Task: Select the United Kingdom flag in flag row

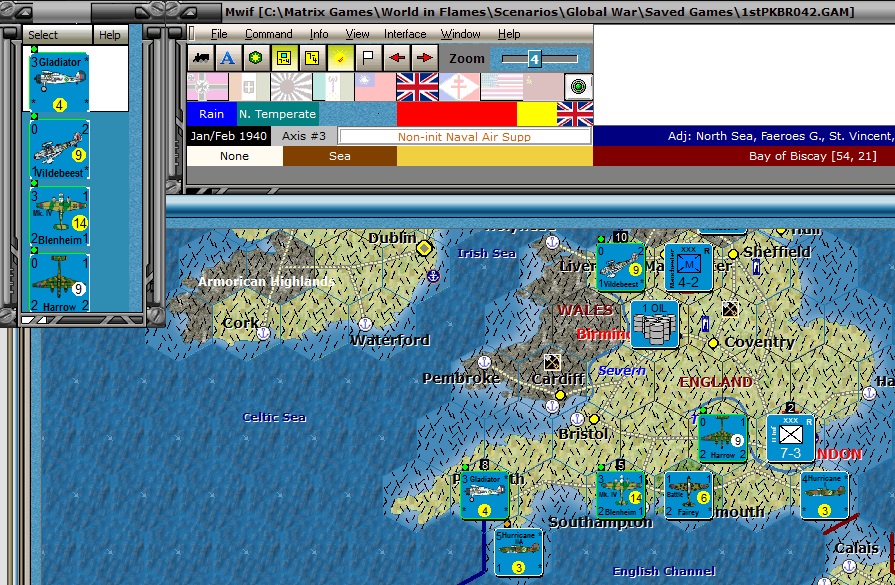Action: (x=417, y=87)
